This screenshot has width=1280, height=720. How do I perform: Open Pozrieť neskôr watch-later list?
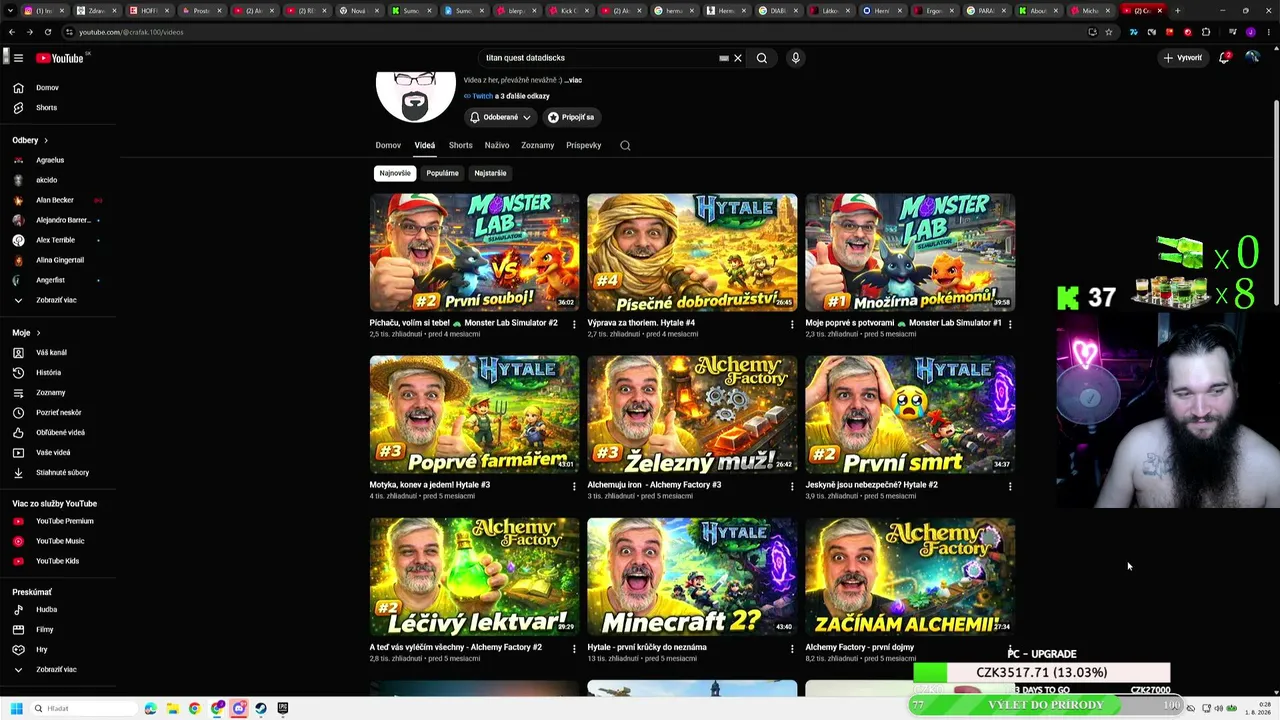coord(58,413)
